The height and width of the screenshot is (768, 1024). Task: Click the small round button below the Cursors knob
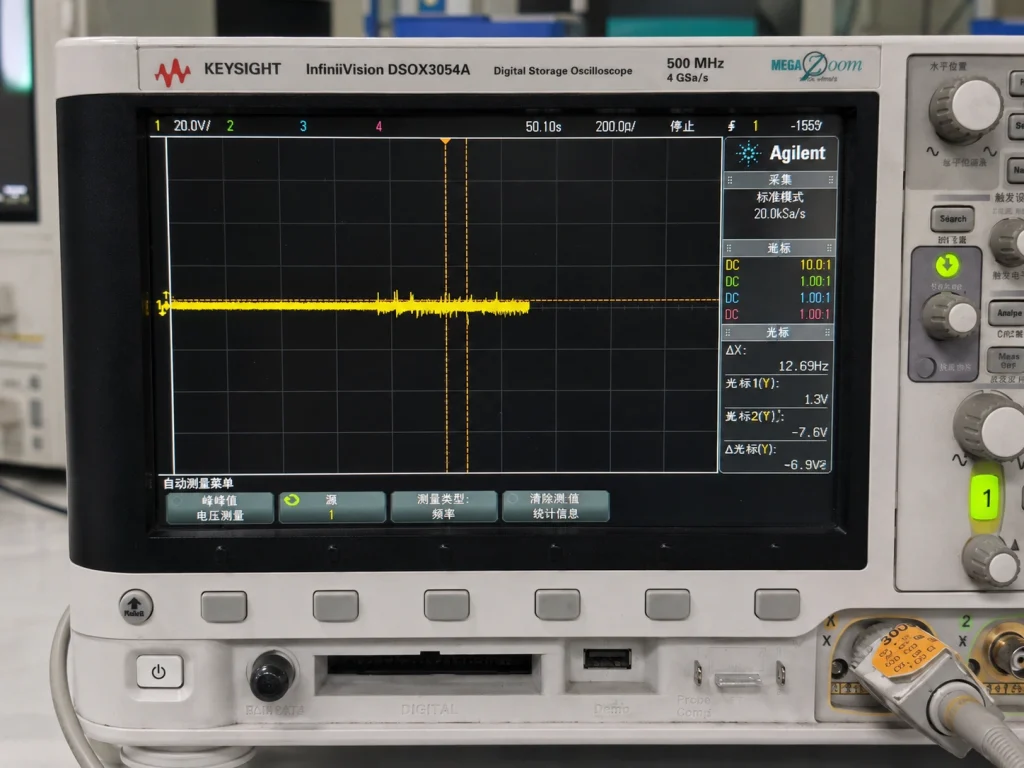coord(925,367)
